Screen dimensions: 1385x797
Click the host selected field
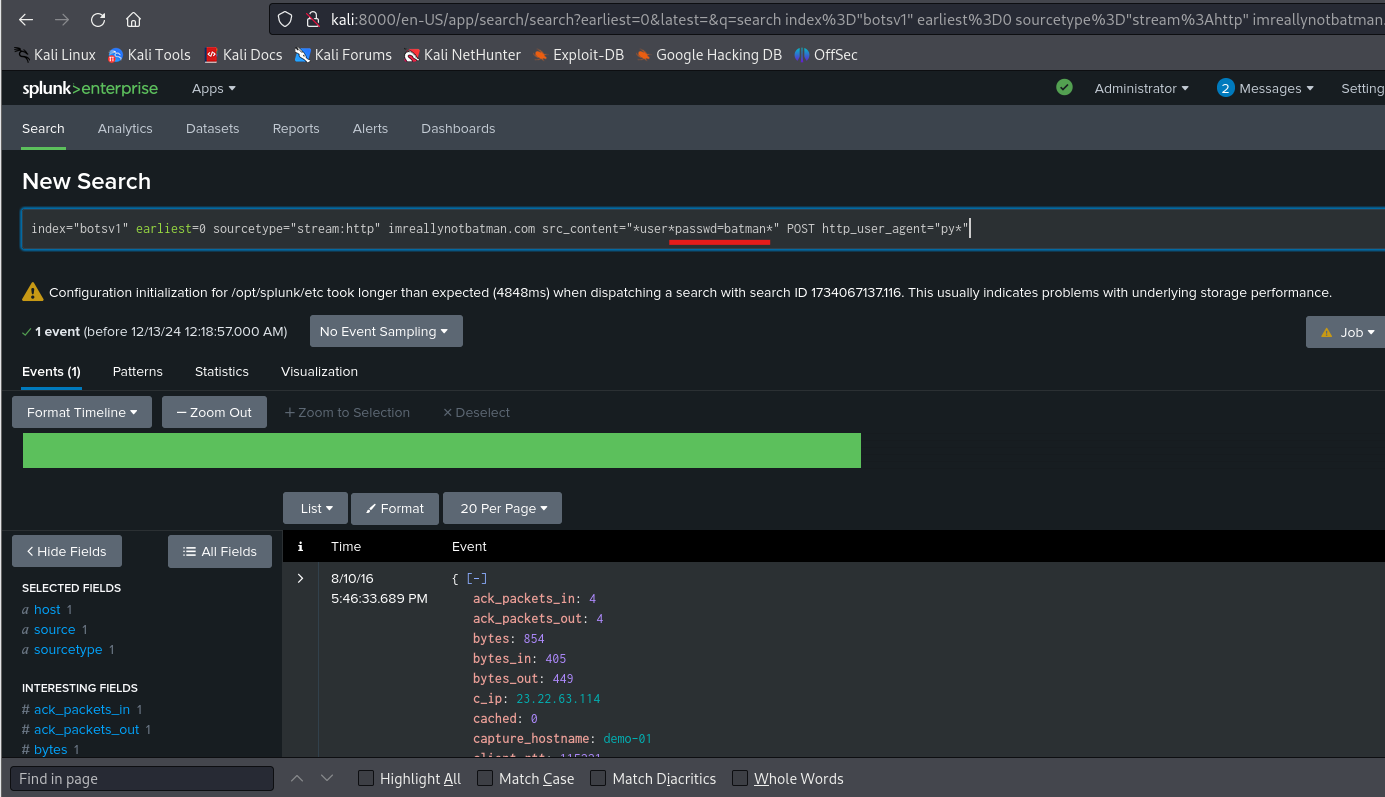(x=47, y=609)
